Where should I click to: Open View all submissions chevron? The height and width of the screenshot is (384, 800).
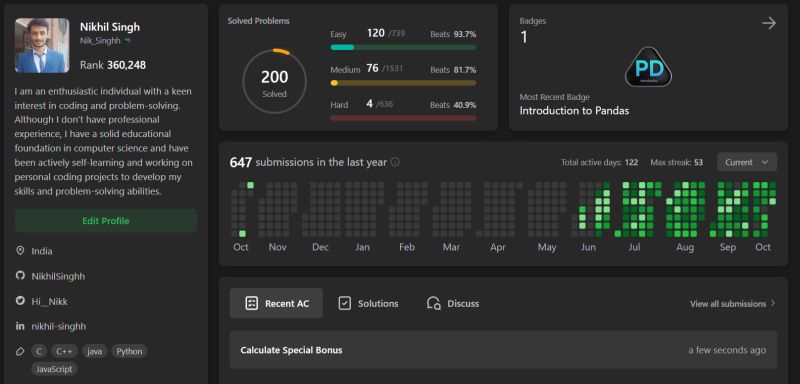pos(772,303)
